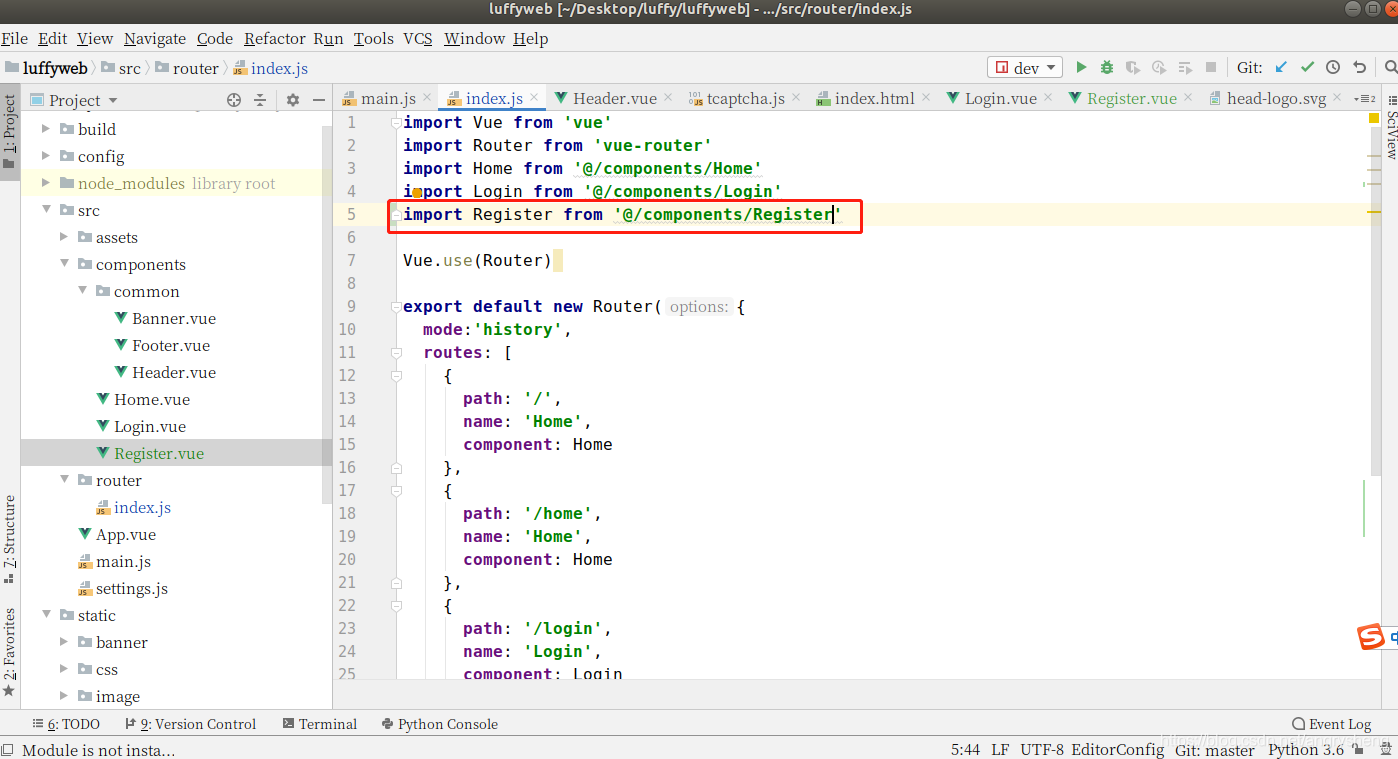Click the Python 3.6 interpreter status entry
This screenshot has width=1398, height=759.
point(1306,749)
